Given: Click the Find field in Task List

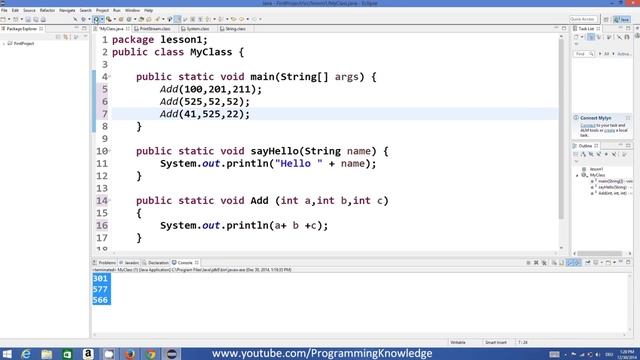Looking at the screenshot, I should tap(584, 54).
